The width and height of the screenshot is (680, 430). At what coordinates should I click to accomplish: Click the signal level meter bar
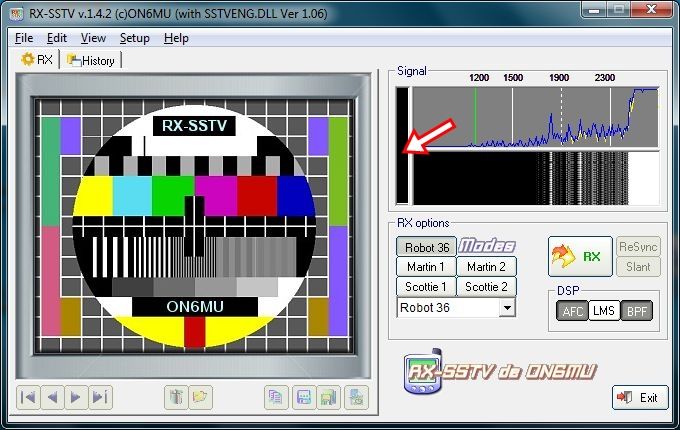[402, 146]
